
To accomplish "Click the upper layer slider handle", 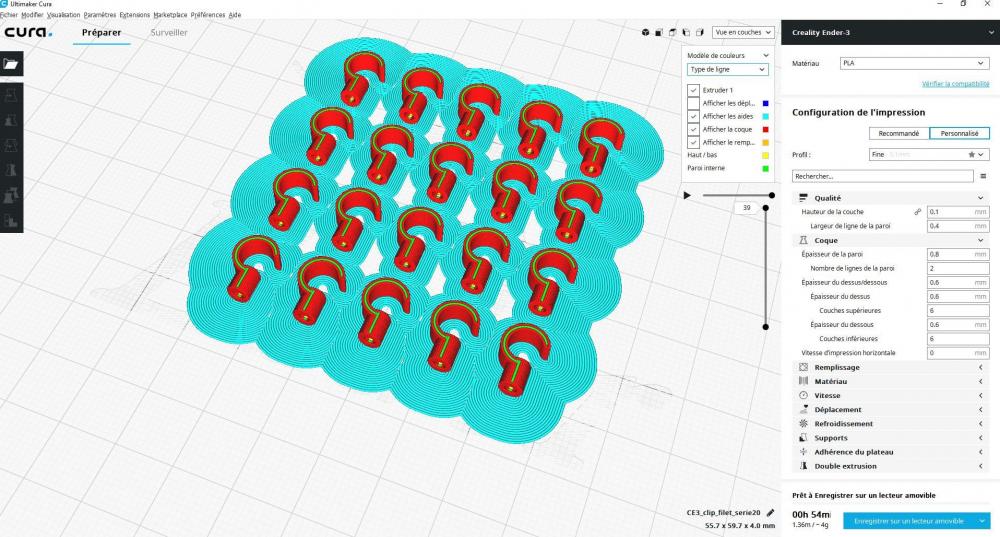I will click(766, 208).
